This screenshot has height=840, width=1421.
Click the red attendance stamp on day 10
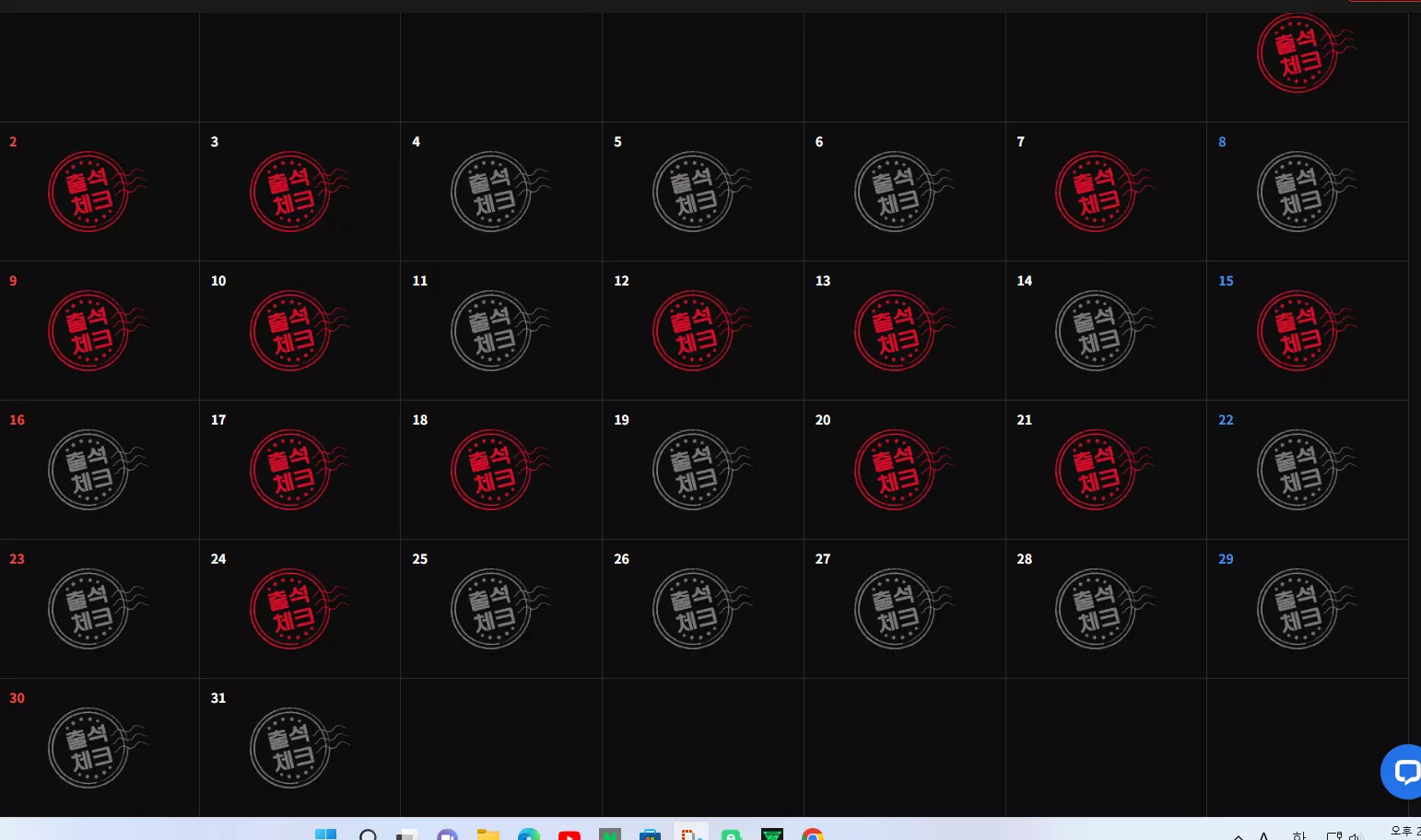coord(299,331)
